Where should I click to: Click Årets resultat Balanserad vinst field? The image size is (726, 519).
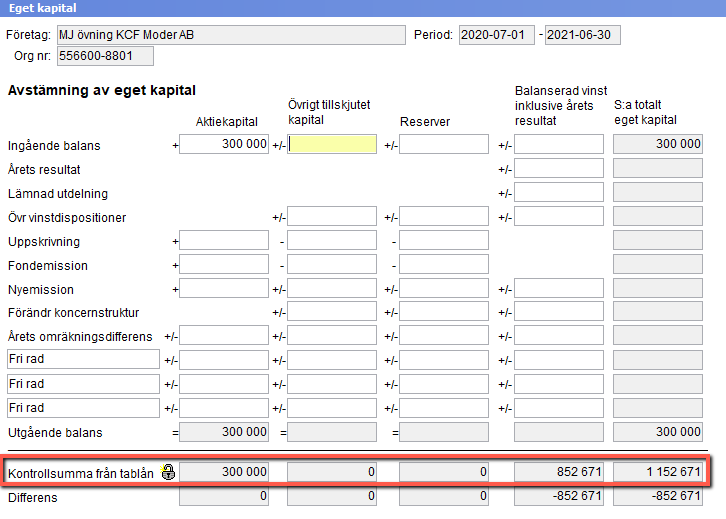[559, 168]
